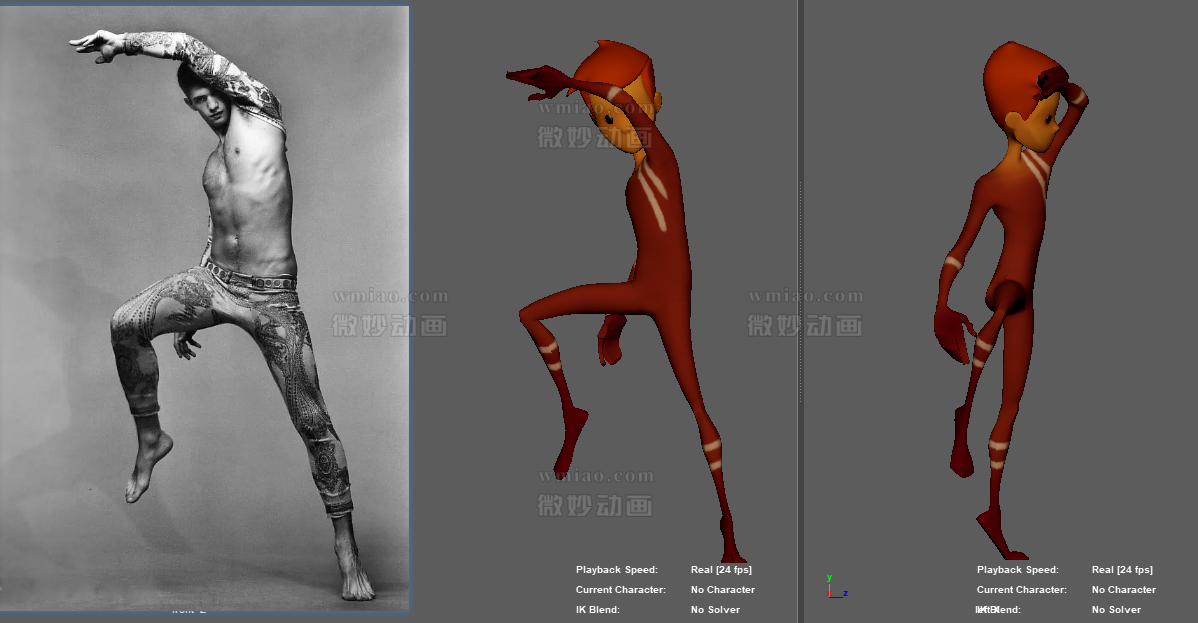Screen dimensions: 1198x623
Task: Click "Real [24 fps]" value in the right viewport
Action: pos(1122,570)
